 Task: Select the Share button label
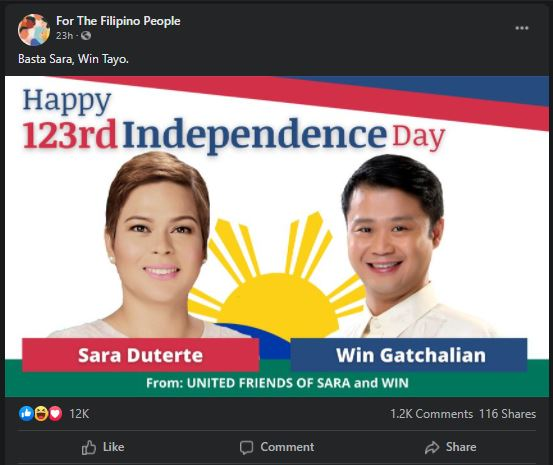click(461, 447)
